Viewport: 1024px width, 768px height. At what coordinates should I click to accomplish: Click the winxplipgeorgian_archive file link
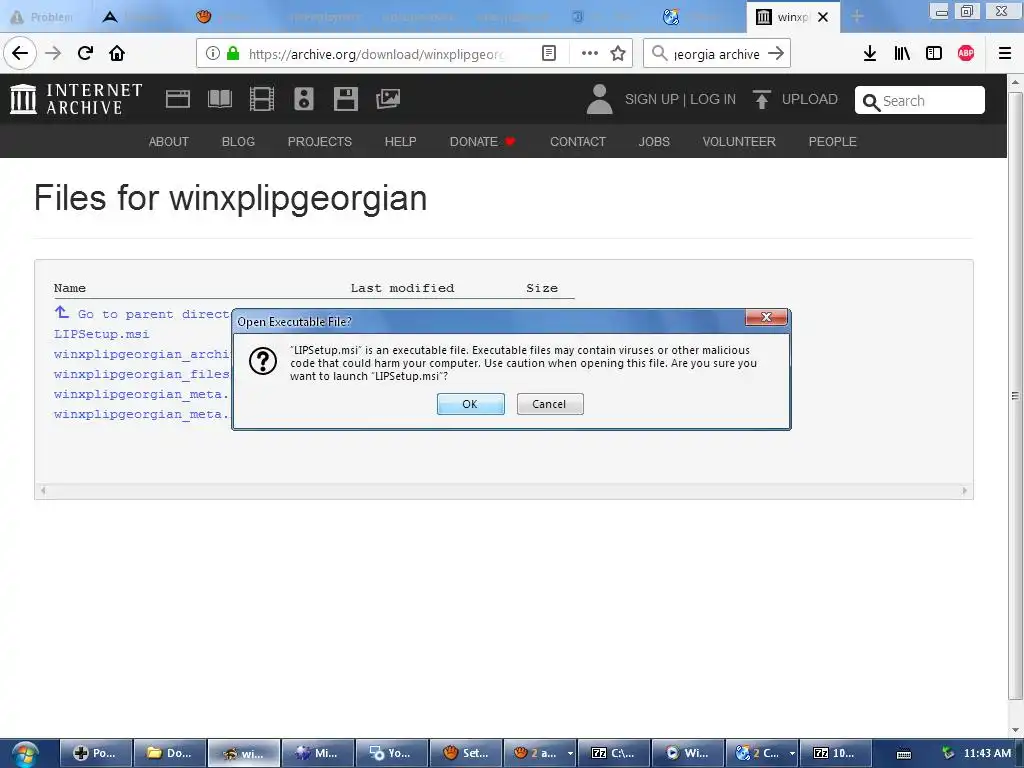(x=142, y=354)
